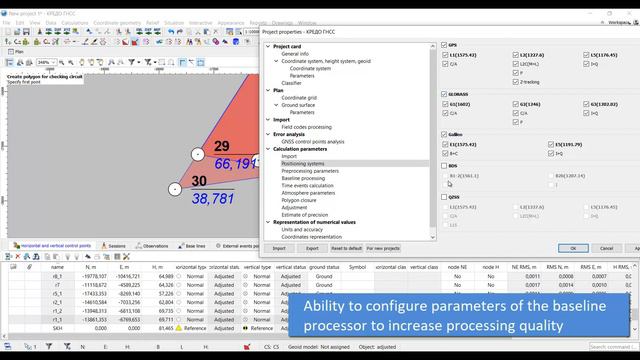Click the funnel filter icon in status bar

[49, 347]
